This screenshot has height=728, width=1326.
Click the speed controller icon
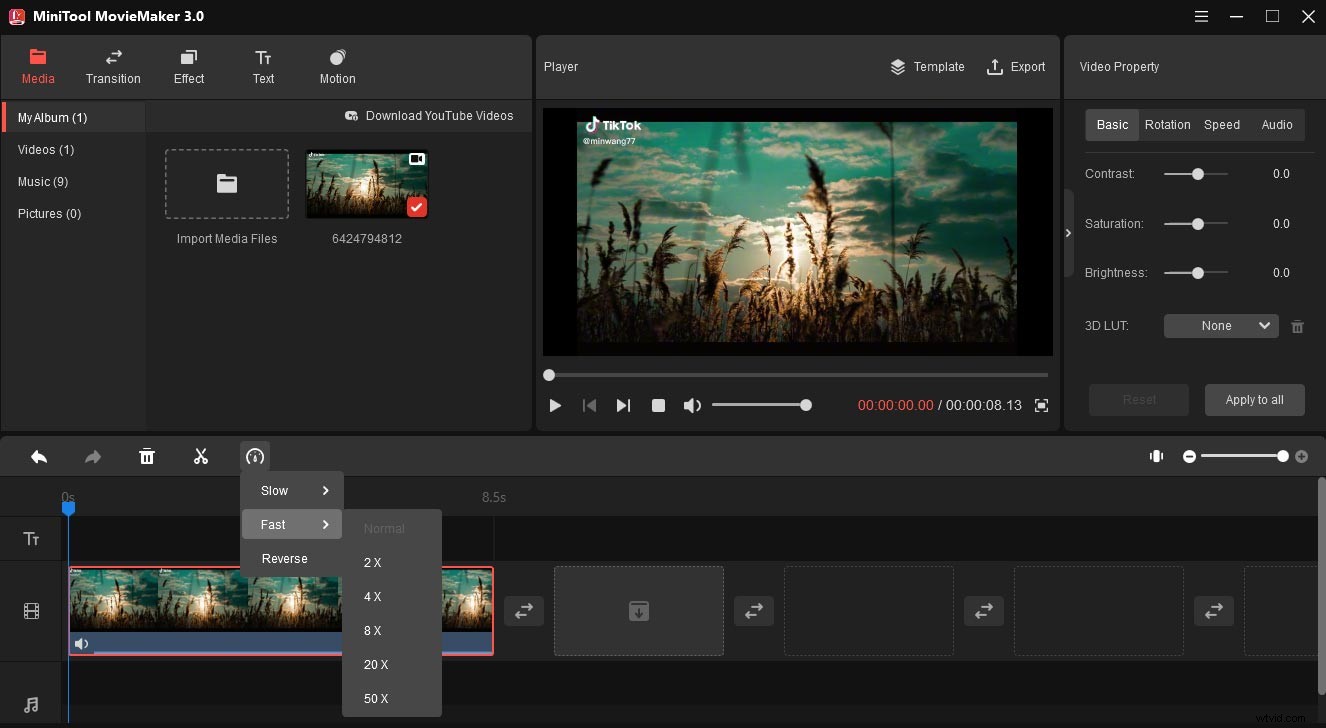(255, 457)
